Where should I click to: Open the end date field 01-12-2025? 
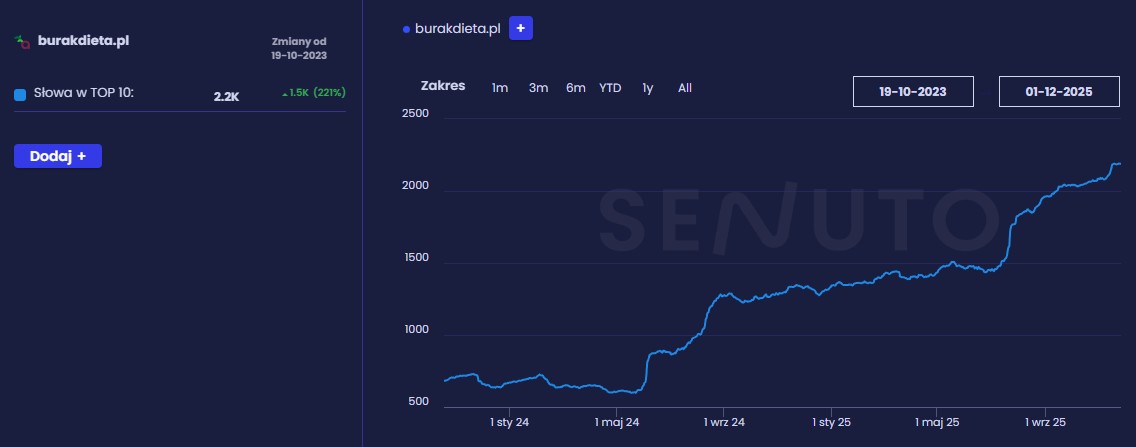point(1059,91)
